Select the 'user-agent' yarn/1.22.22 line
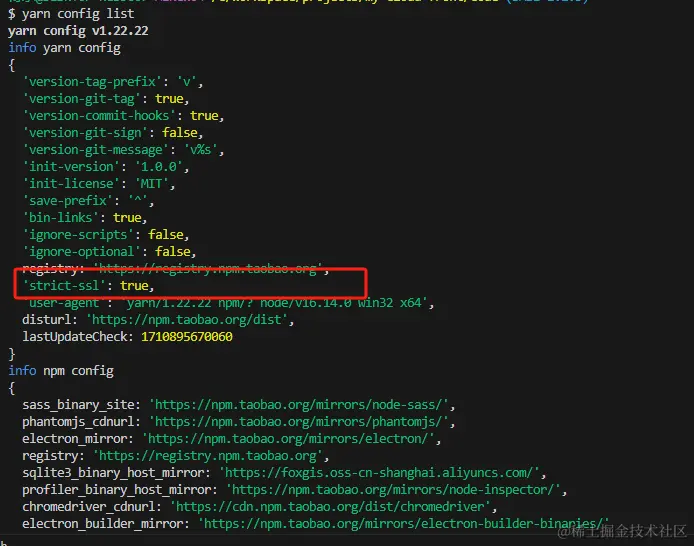694x546 pixels. [228, 303]
